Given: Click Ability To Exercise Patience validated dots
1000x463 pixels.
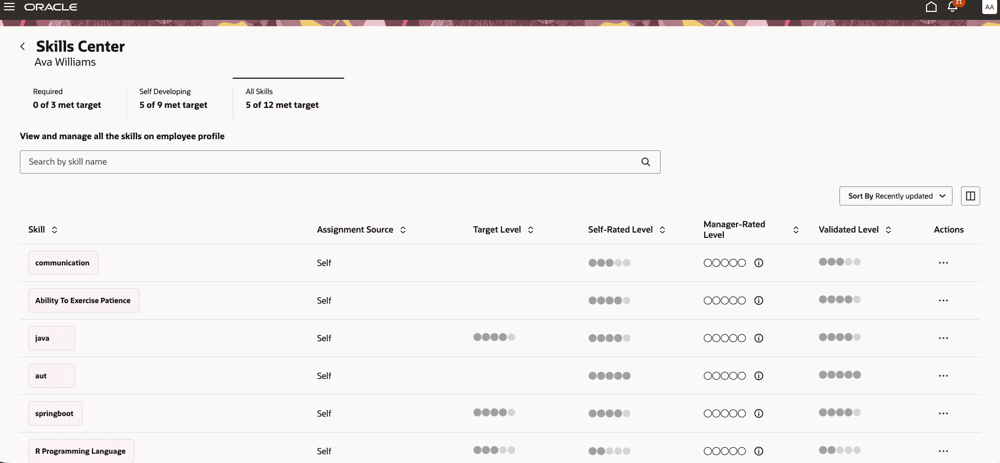Looking at the screenshot, I should (x=840, y=299).
